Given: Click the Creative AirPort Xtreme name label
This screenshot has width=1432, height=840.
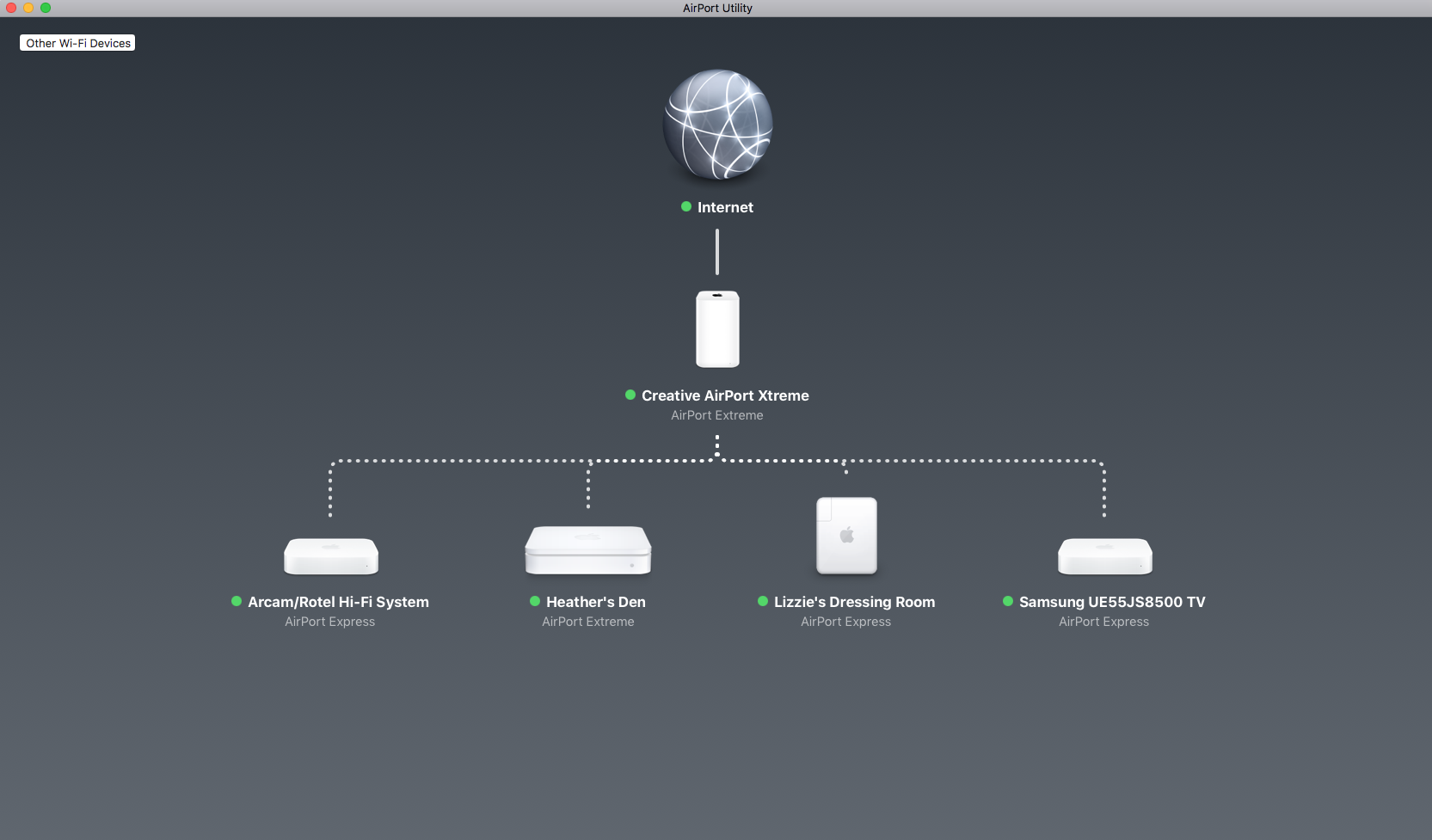Looking at the screenshot, I should 725,395.
